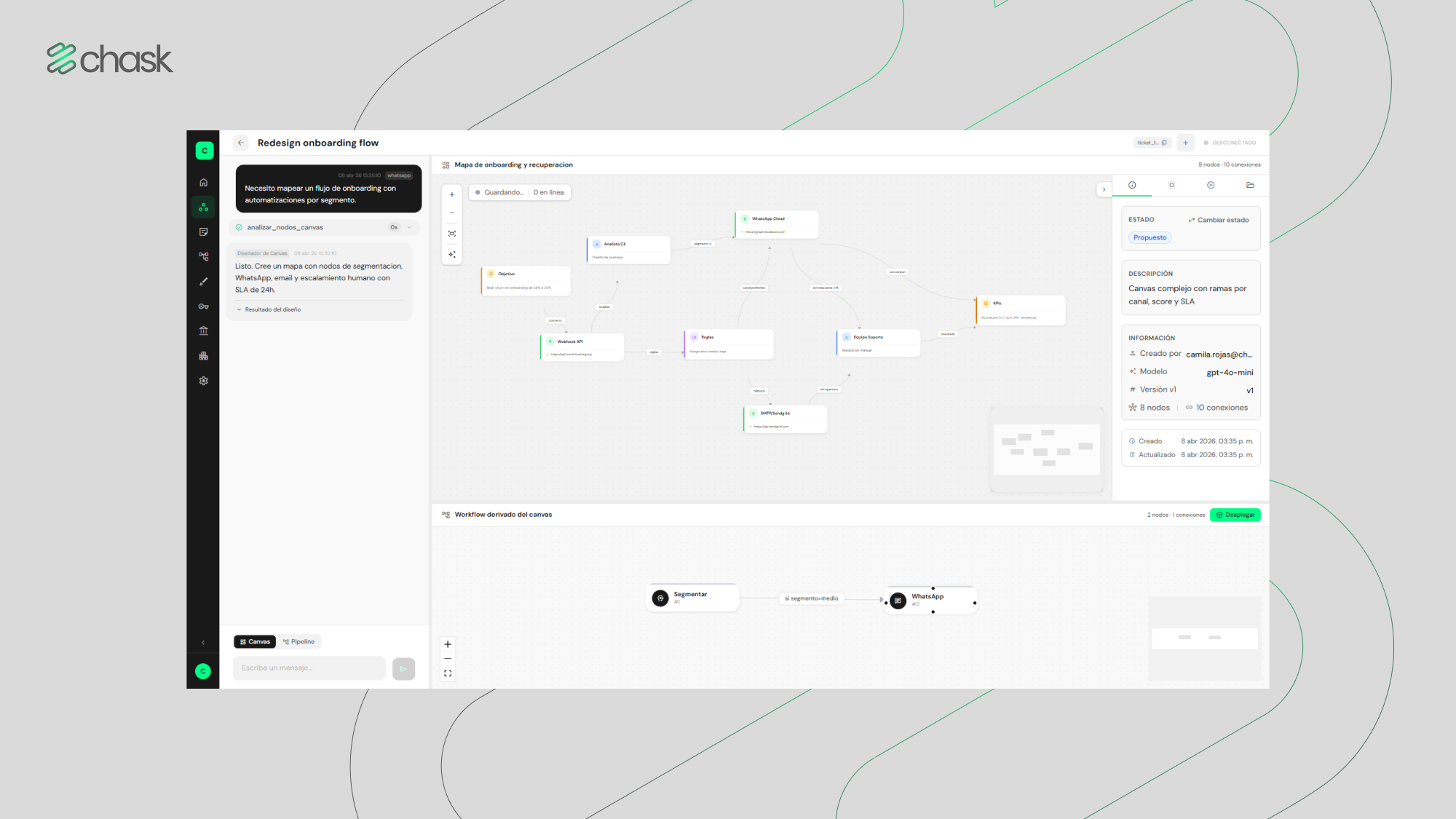The image size is (1456, 819).
Task: Fit canvas view to screen icon
Action: click(452, 234)
